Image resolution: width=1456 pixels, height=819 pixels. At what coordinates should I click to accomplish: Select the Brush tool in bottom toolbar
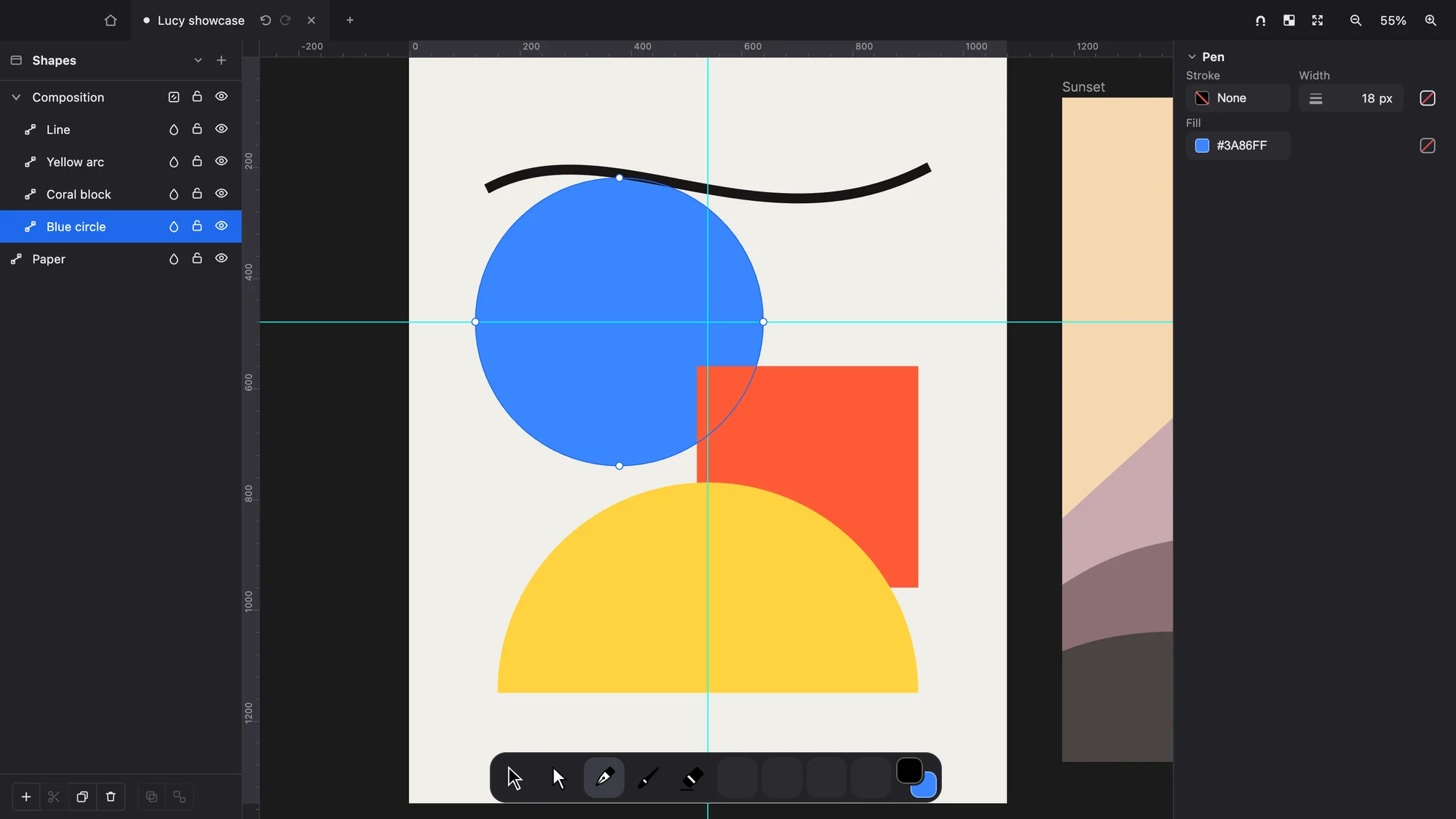[648, 778]
